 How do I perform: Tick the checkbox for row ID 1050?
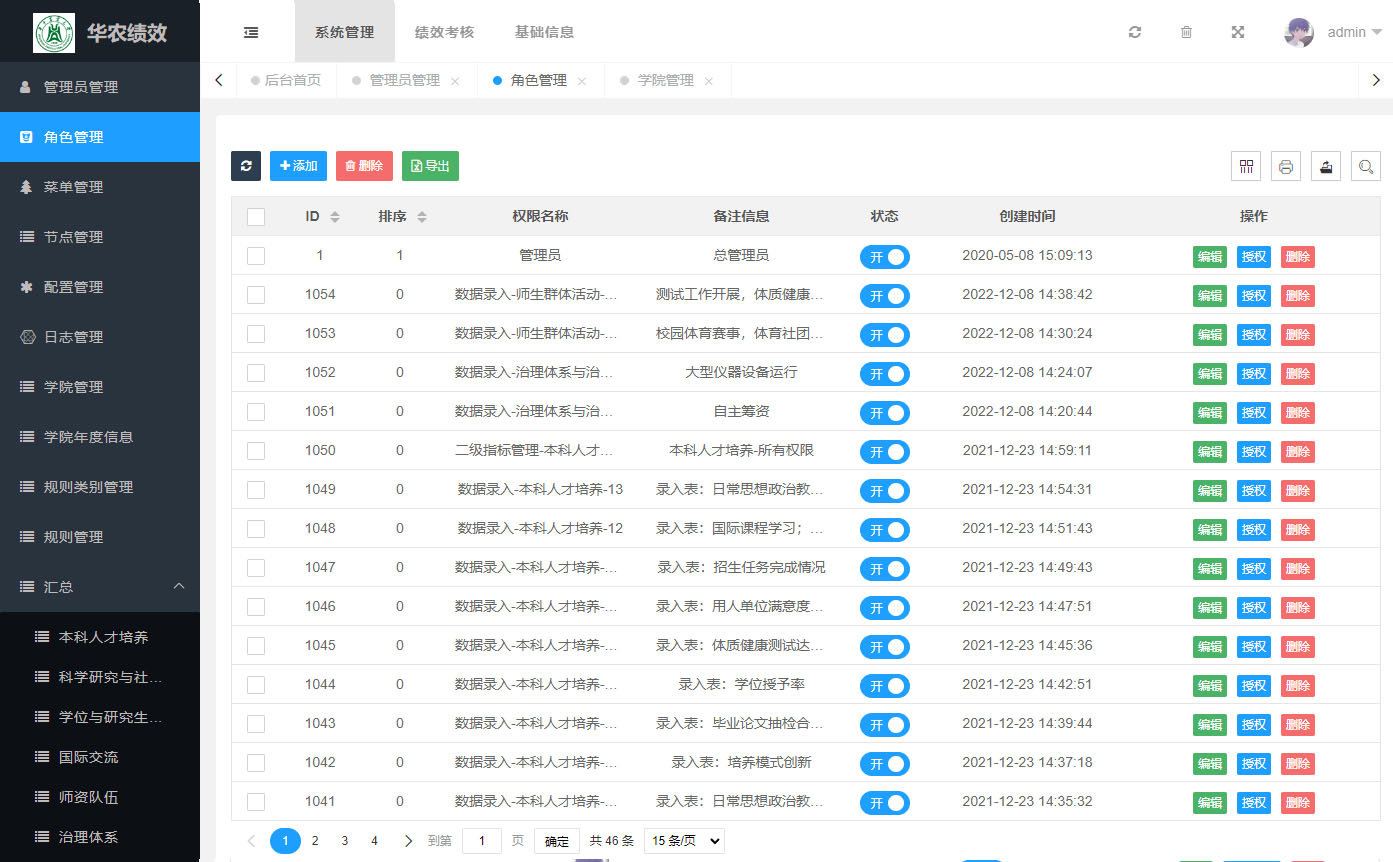click(x=256, y=451)
